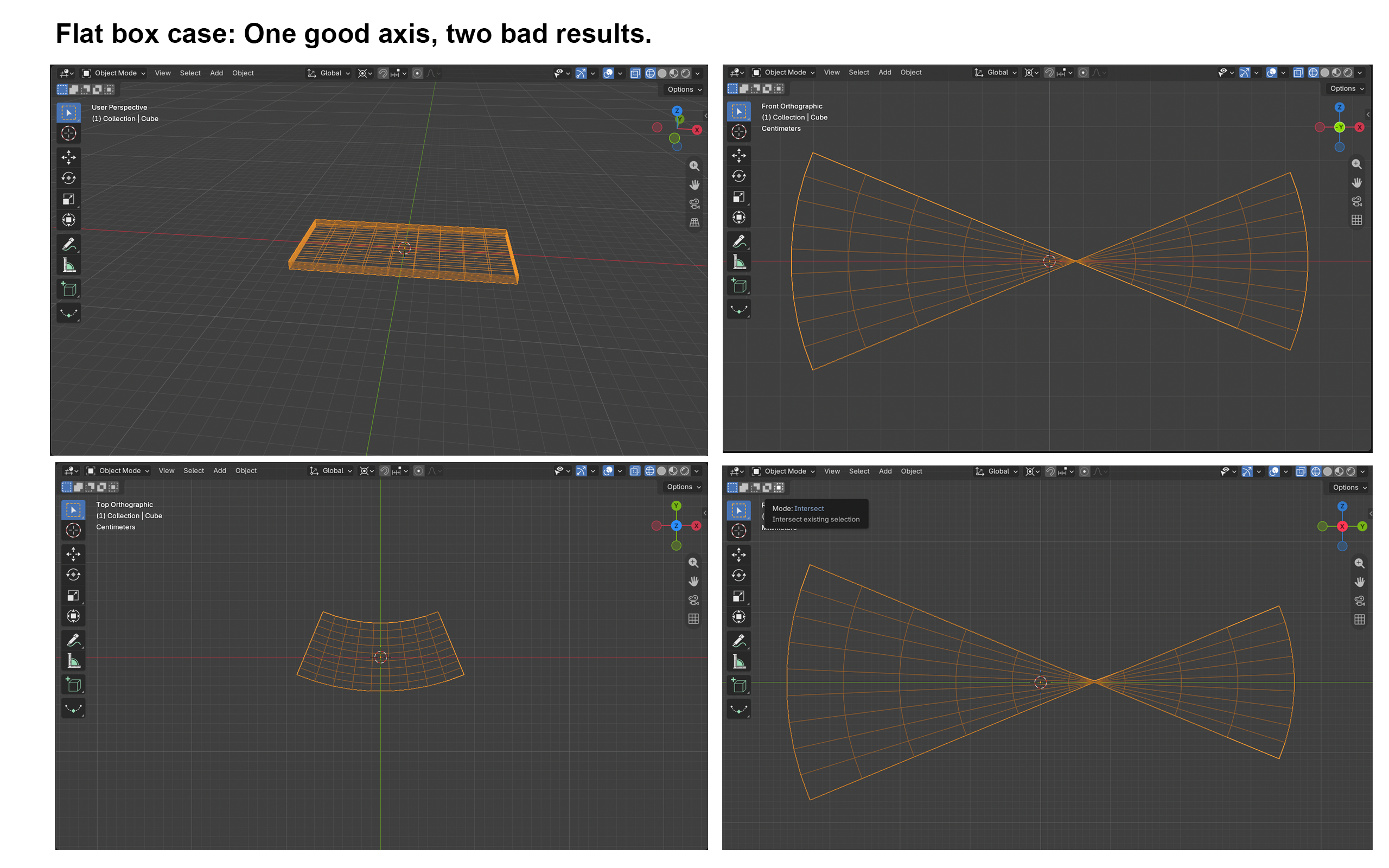Select solid shading in Front Orthographic viewport
This screenshot has height=868, width=1389.
click(1325, 72)
